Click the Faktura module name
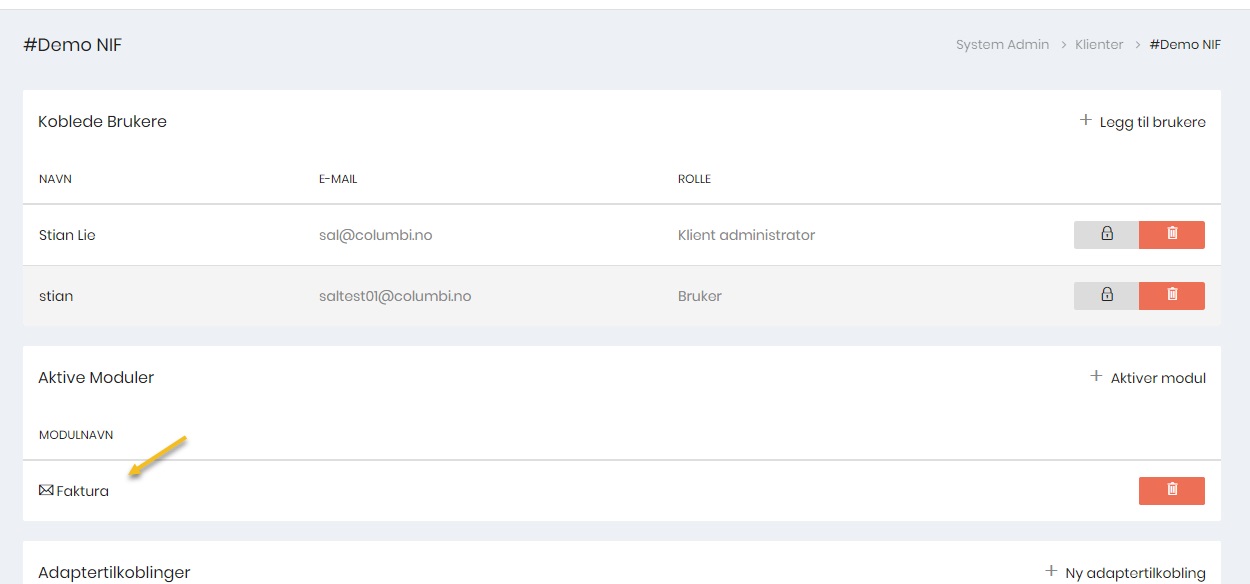The image size is (1250, 584). coord(83,491)
